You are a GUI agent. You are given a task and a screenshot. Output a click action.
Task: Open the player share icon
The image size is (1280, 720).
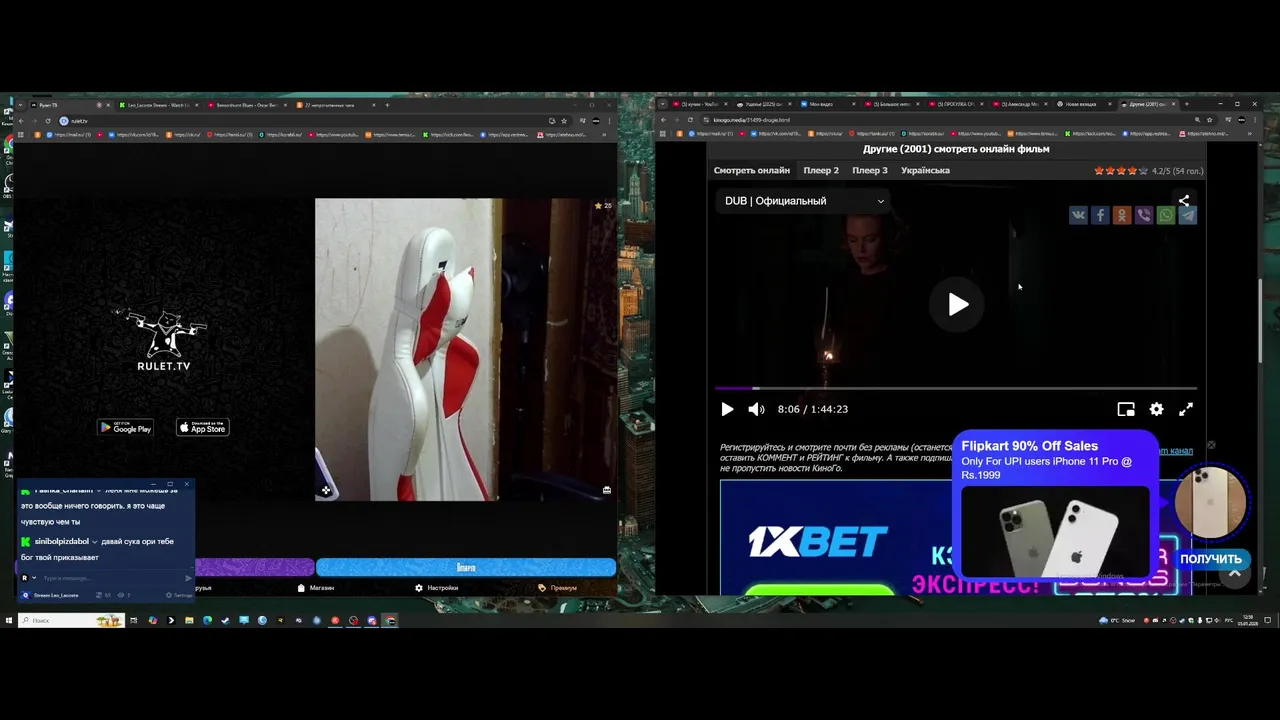point(1184,201)
